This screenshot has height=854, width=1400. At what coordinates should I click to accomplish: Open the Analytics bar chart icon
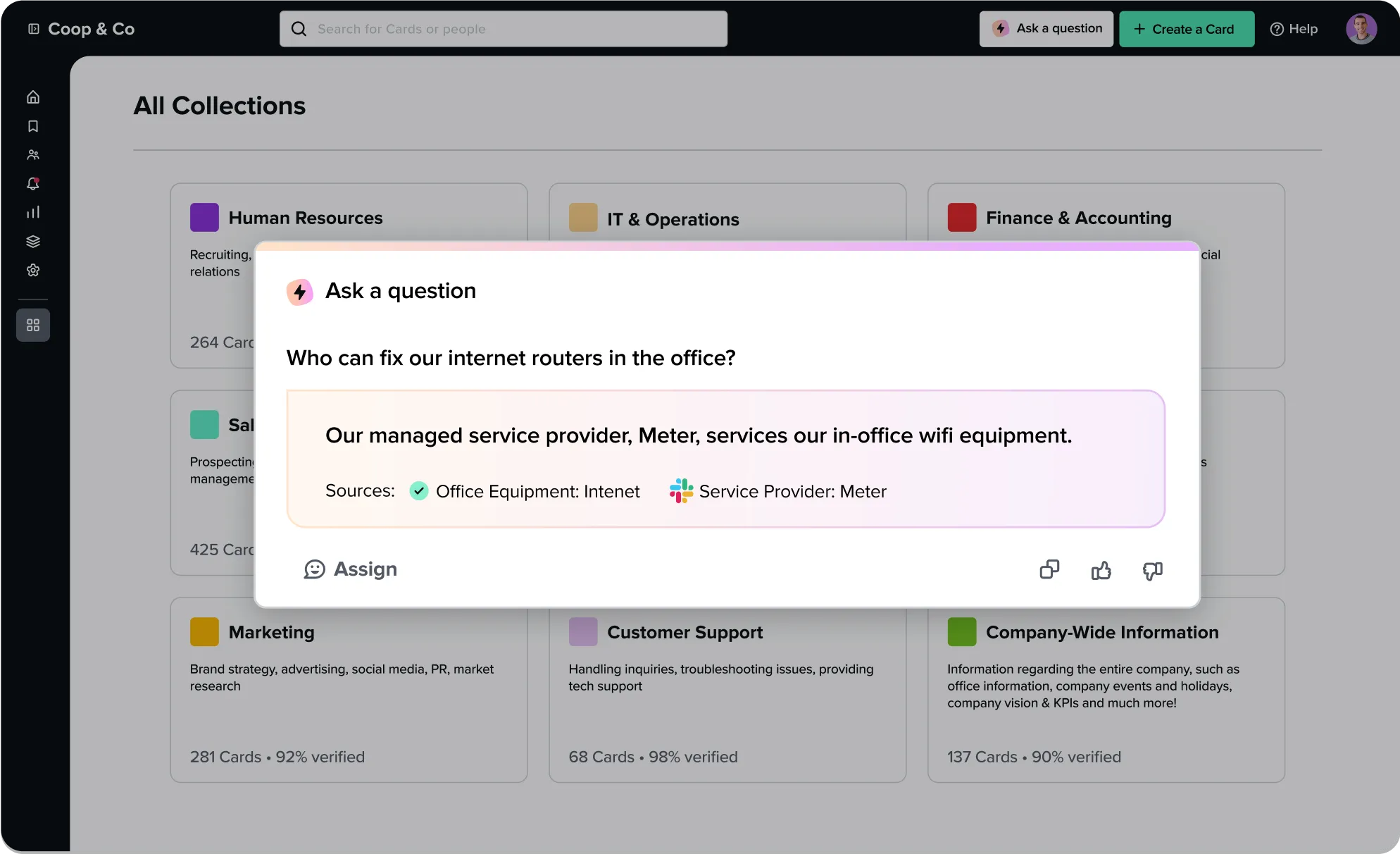pos(32,212)
